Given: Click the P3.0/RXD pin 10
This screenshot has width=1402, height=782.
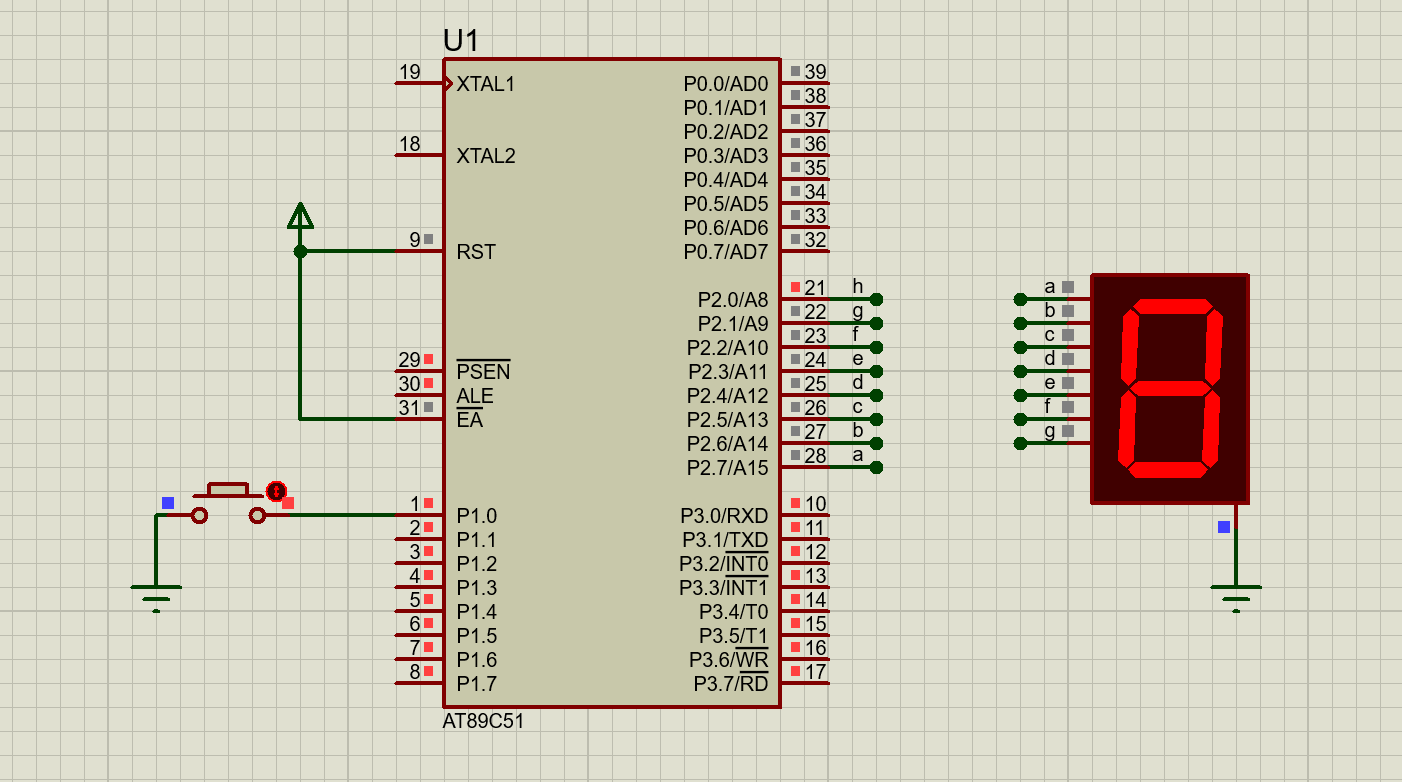Looking at the screenshot, I should click(805, 515).
